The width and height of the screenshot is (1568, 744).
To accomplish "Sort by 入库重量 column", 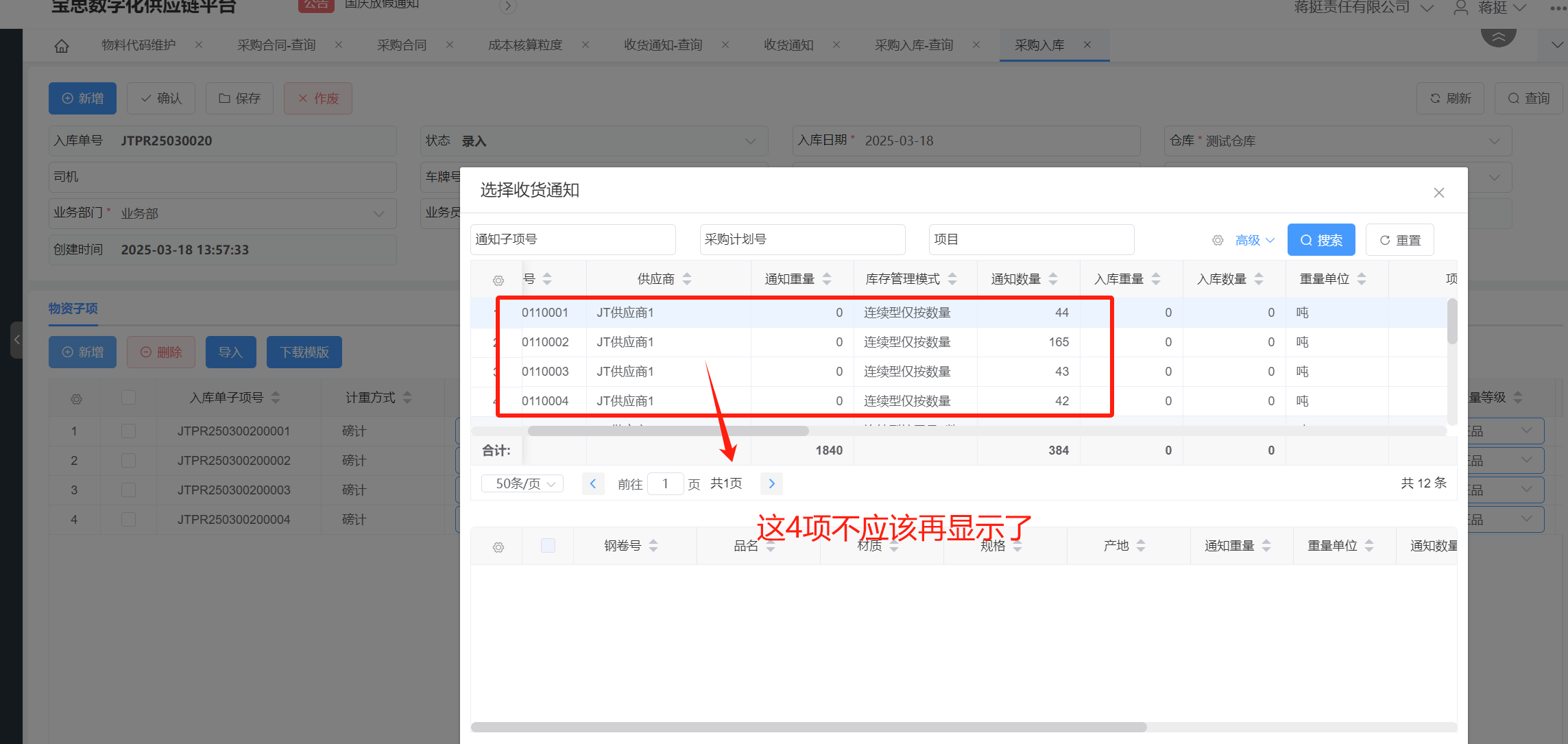I will [x=1156, y=279].
